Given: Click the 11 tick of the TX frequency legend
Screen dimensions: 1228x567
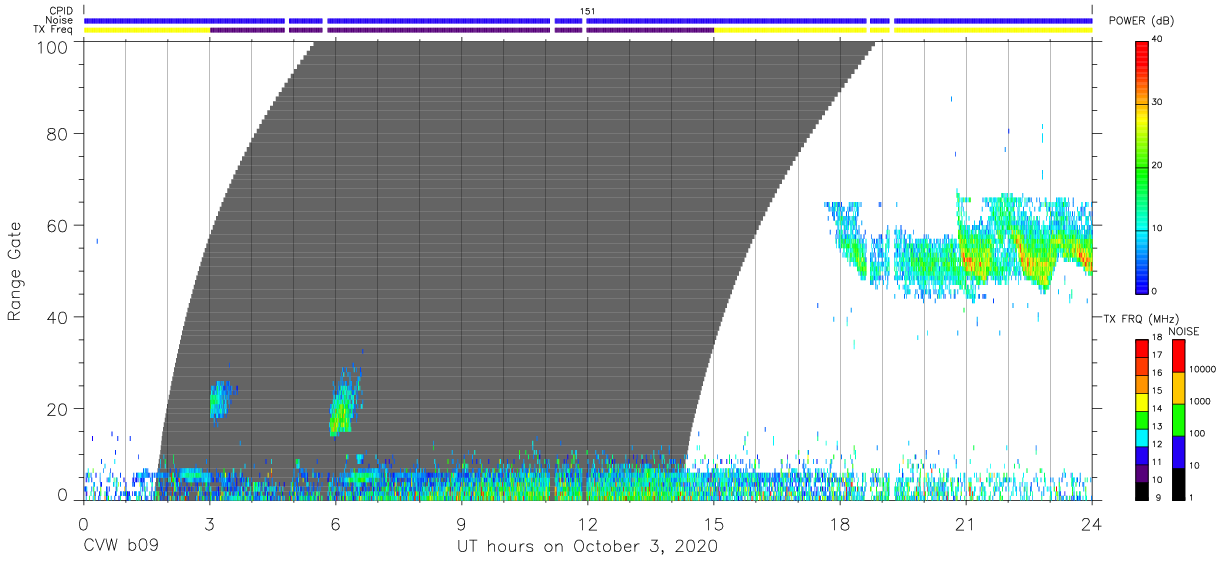Looking at the screenshot, I should (x=1156, y=461).
